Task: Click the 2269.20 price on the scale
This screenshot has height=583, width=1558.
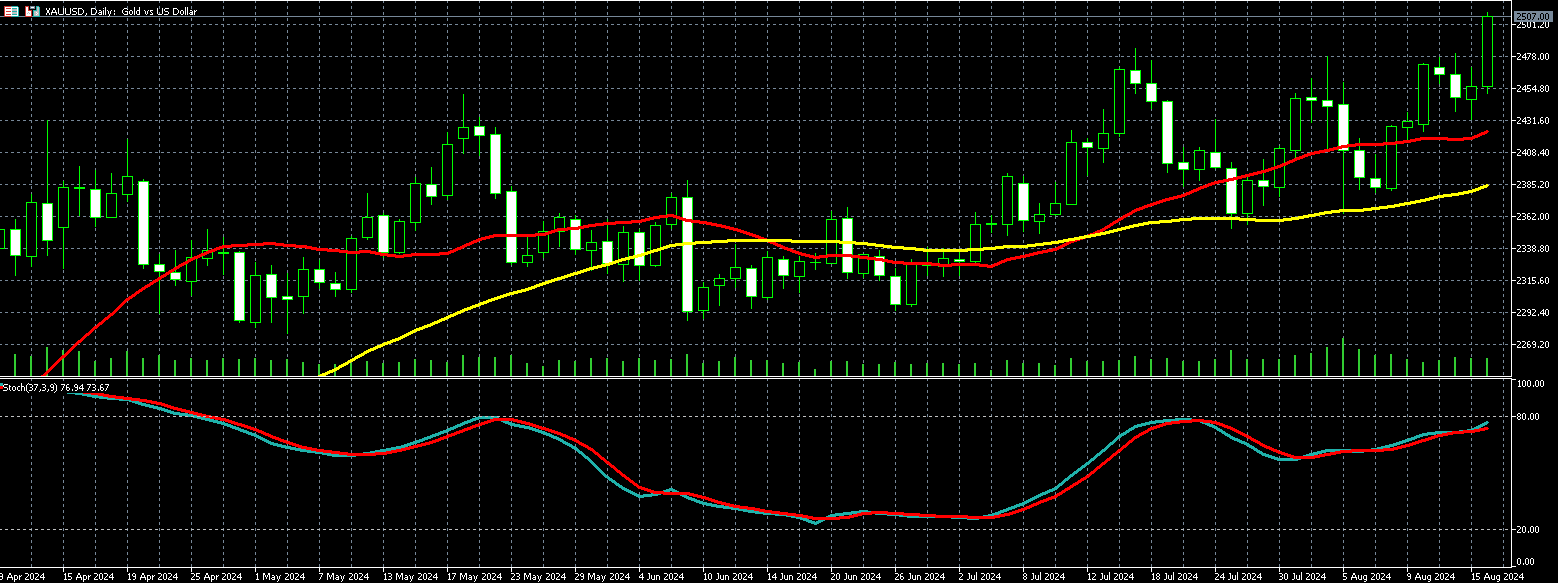Action: coord(1532,345)
